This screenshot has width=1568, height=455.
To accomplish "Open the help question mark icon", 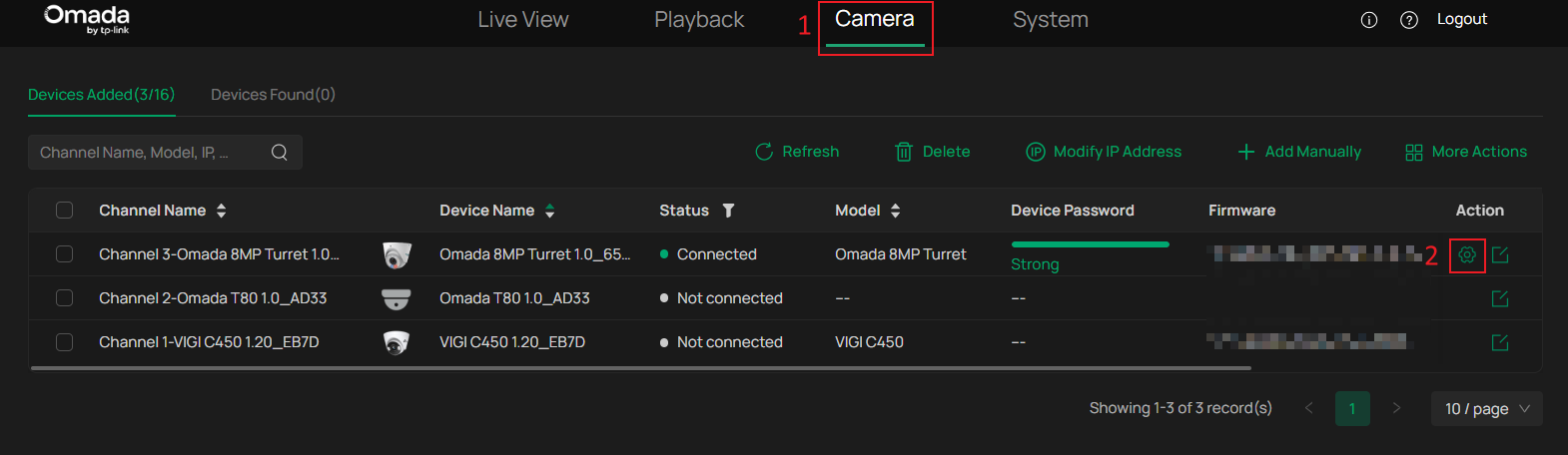I will pyautogui.click(x=1409, y=20).
